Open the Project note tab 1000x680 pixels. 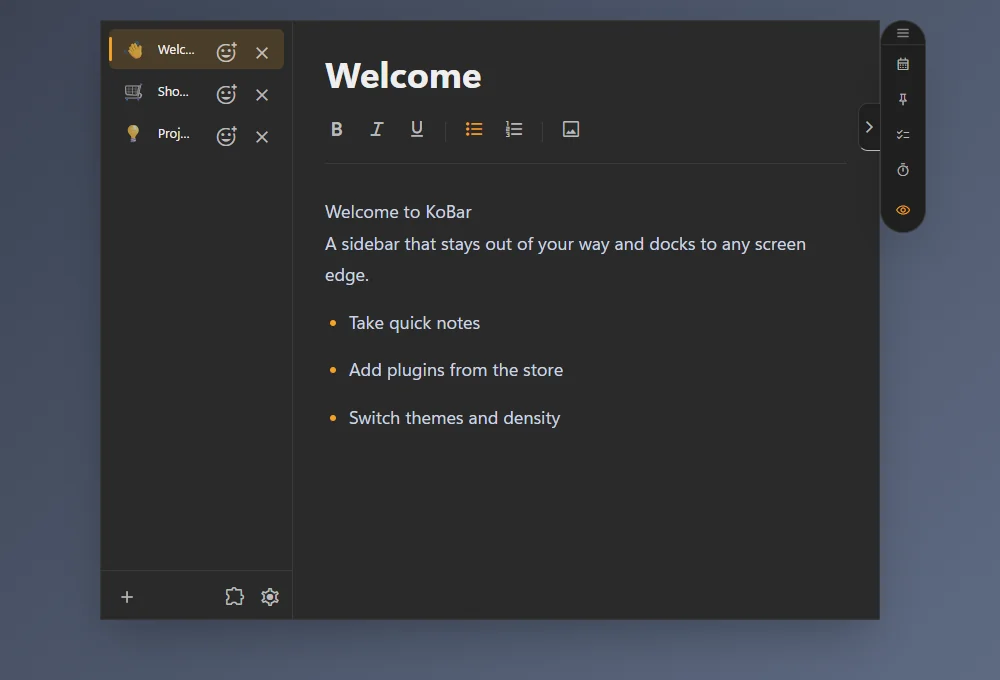click(x=196, y=135)
